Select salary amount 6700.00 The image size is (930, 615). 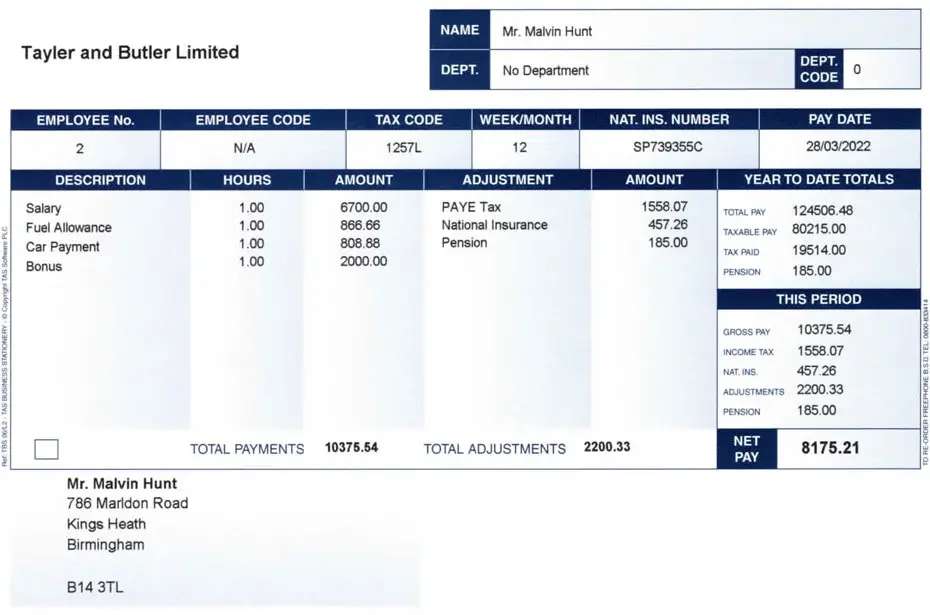click(364, 207)
